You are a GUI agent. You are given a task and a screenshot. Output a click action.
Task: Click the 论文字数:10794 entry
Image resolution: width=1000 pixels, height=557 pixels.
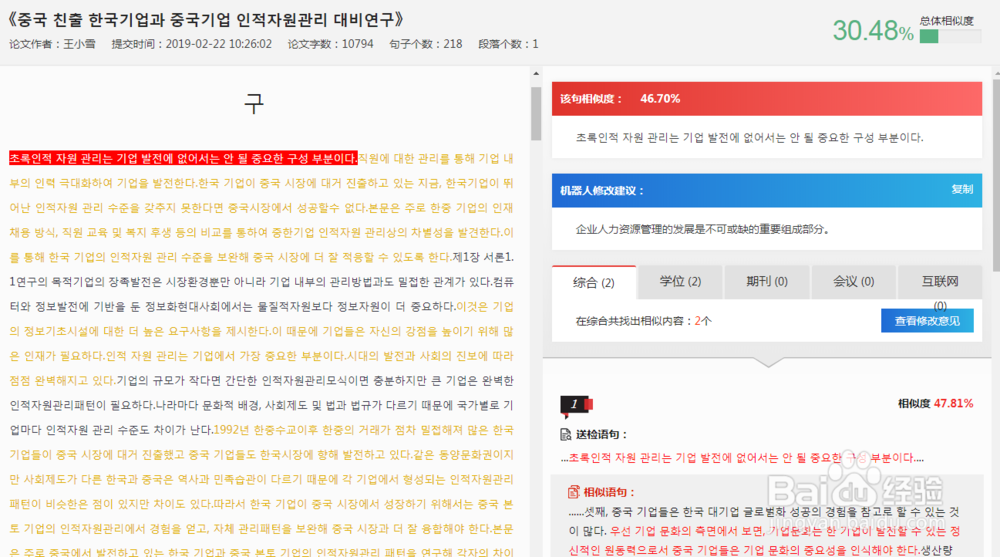330,44
